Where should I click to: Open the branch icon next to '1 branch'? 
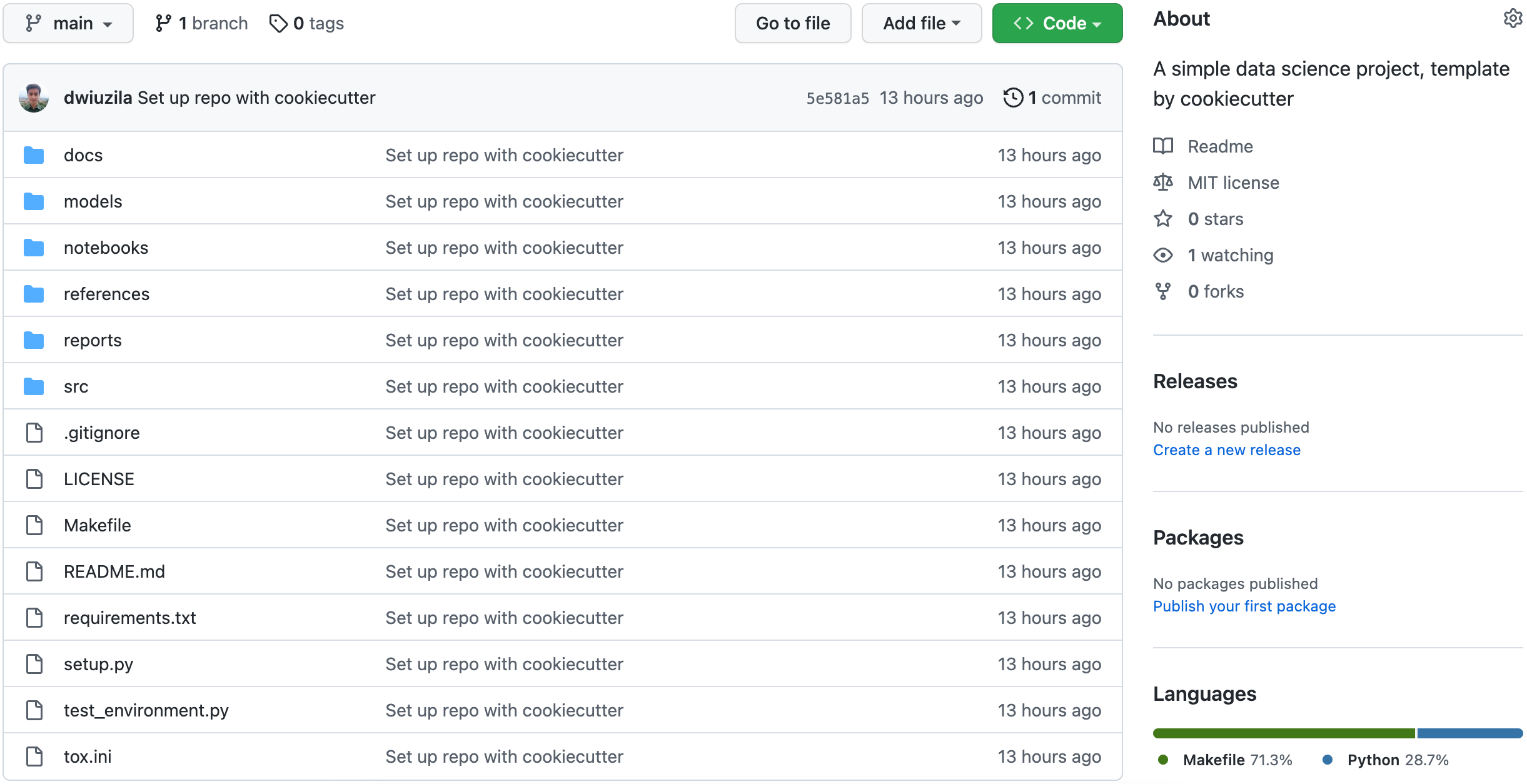[164, 23]
